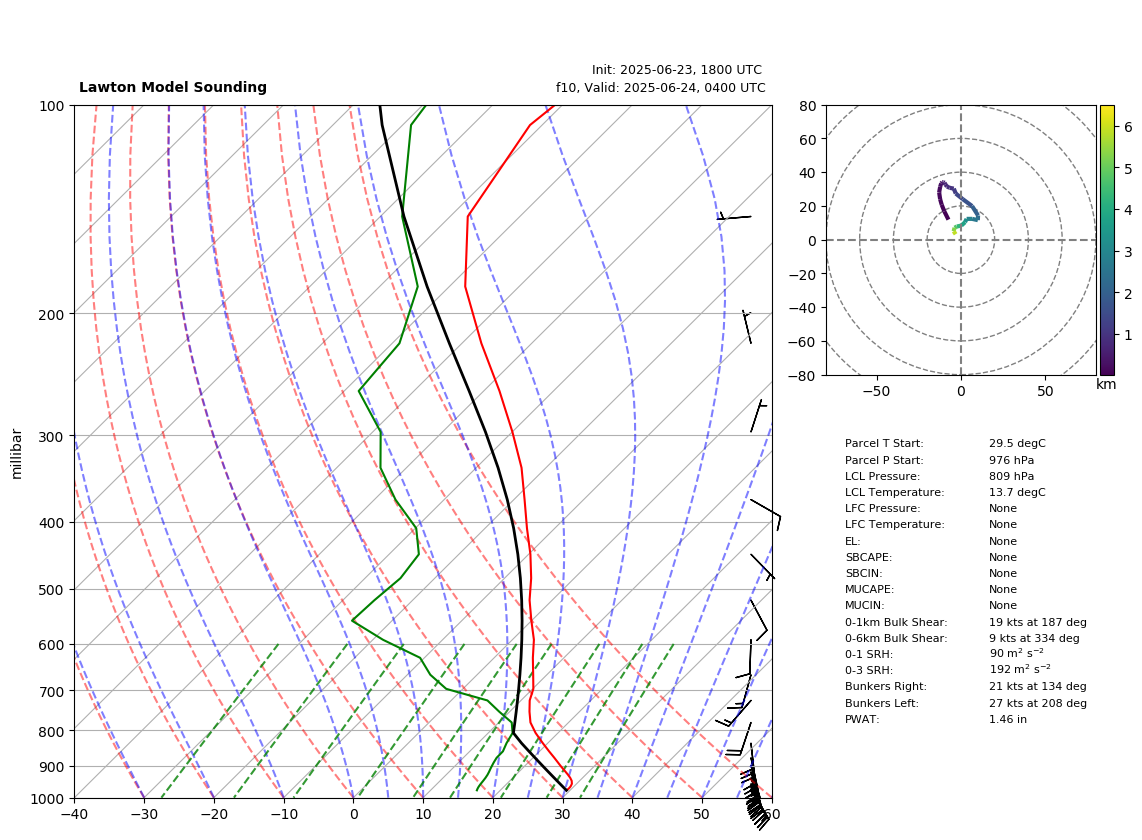
Task: Click the hodograph's 50 horizontal-axis tick label
Action: (x=1045, y=391)
